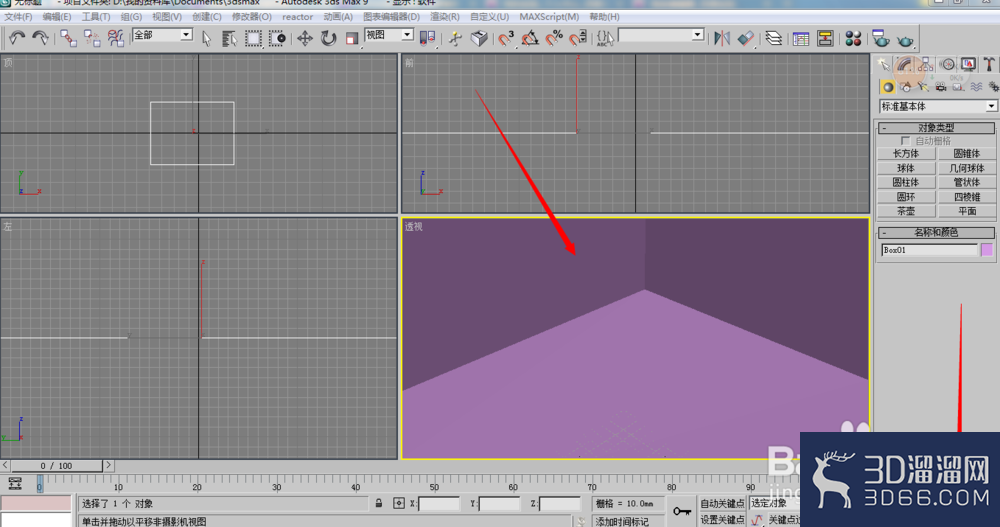Viewport: 1000px width, 527px height.
Task: Click the Mirror tool icon
Action: tap(722, 38)
